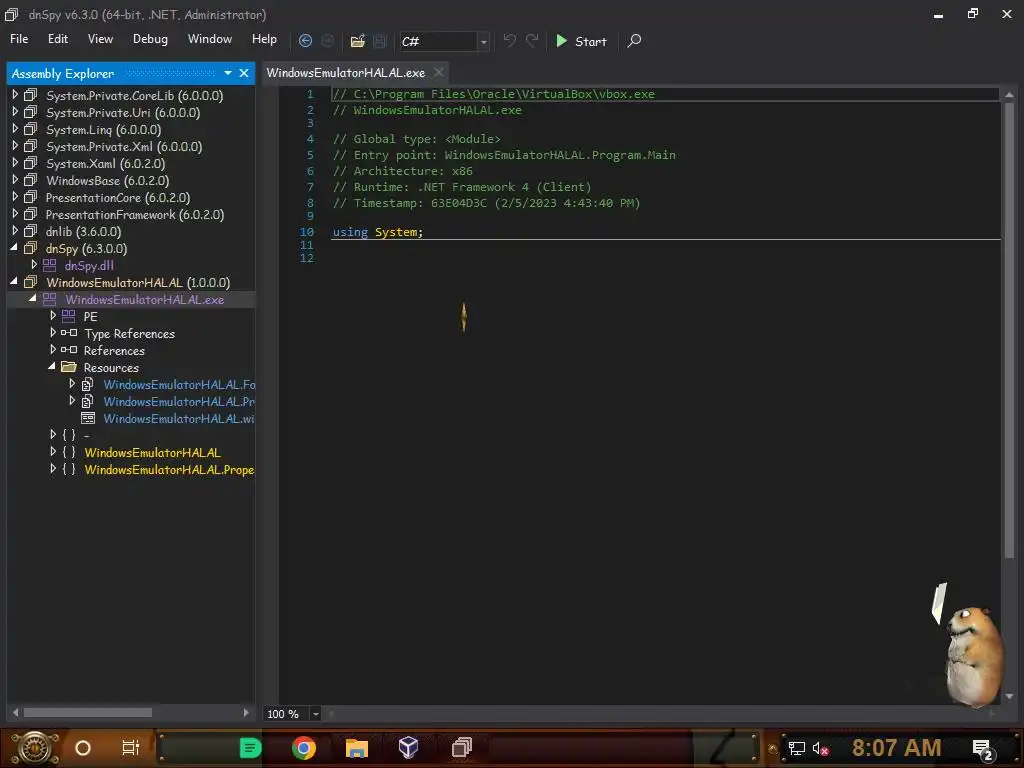
Task: Open the Debug menu
Action: click(x=150, y=39)
